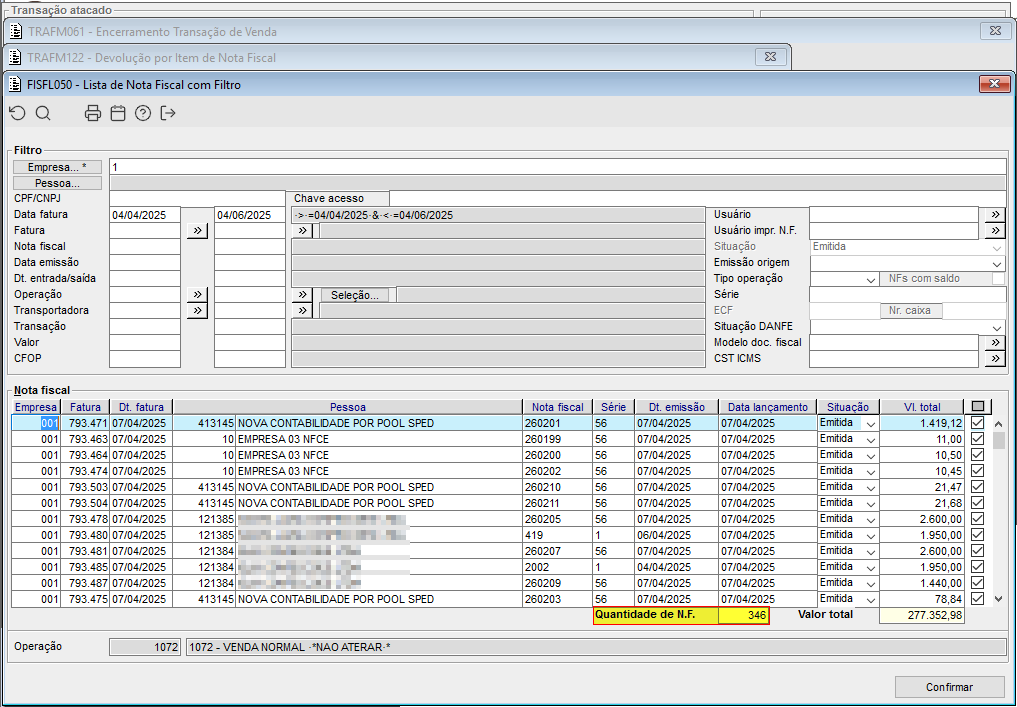
Task: Click the Empresa... button
Action: tap(57, 167)
